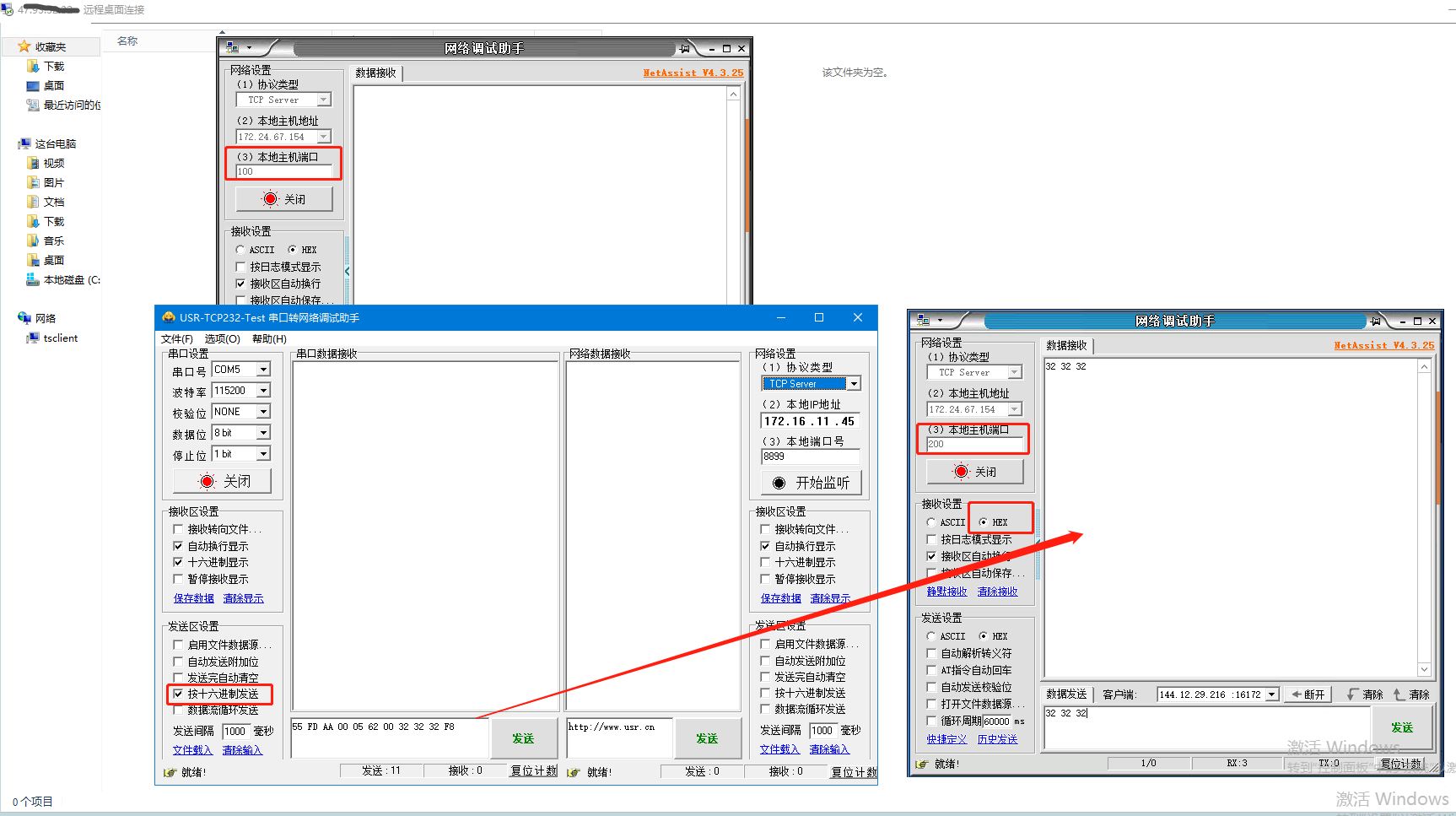Viewport: 1456px width, 816px height.
Task: Expand the 波特率 115200 dropdown
Action: (x=263, y=391)
